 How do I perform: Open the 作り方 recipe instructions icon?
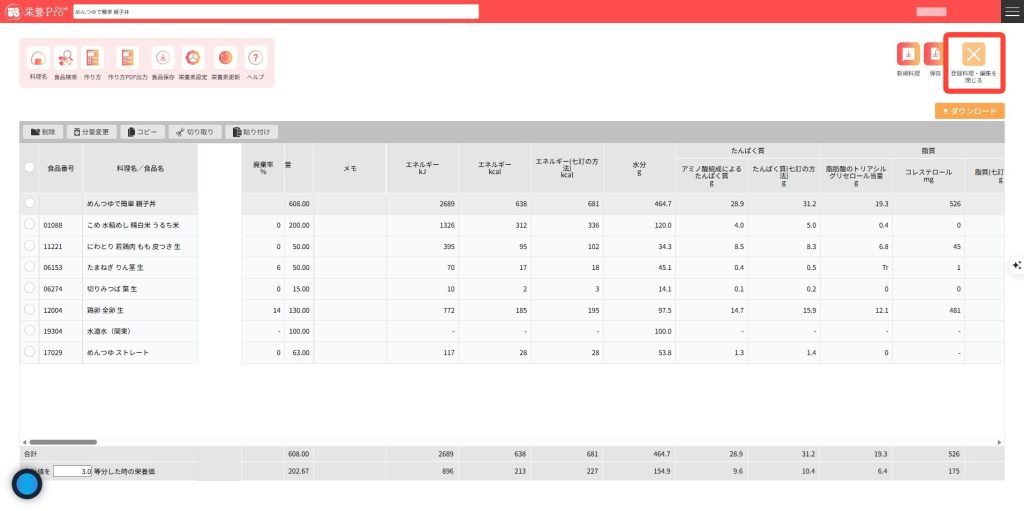click(92, 58)
